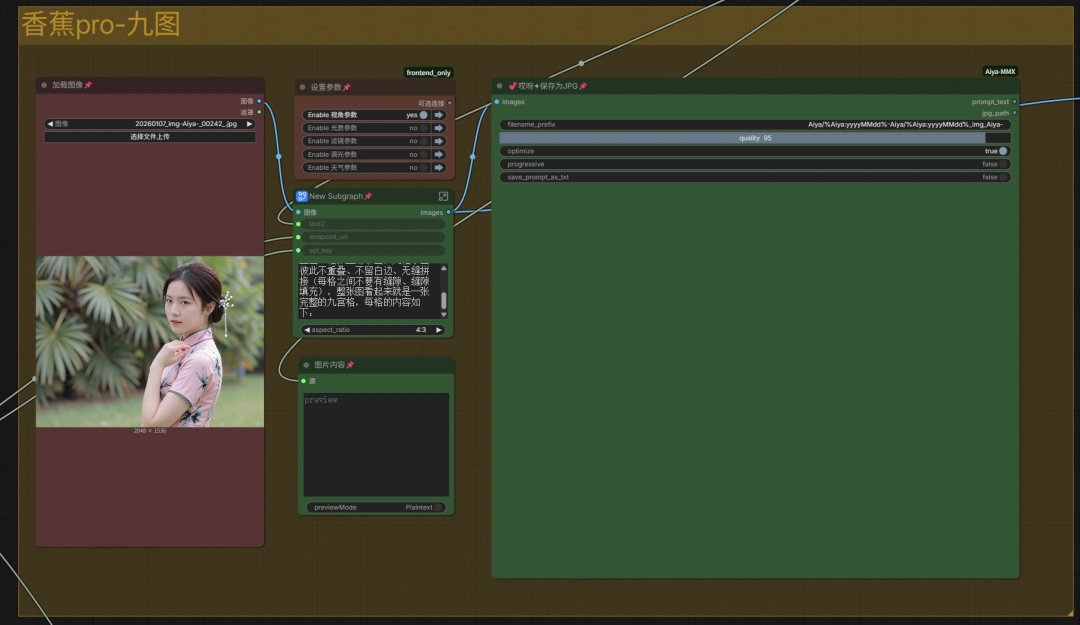Select next image with right arrow
Image resolution: width=1080 pixels, height=625 pixels.
249,124
